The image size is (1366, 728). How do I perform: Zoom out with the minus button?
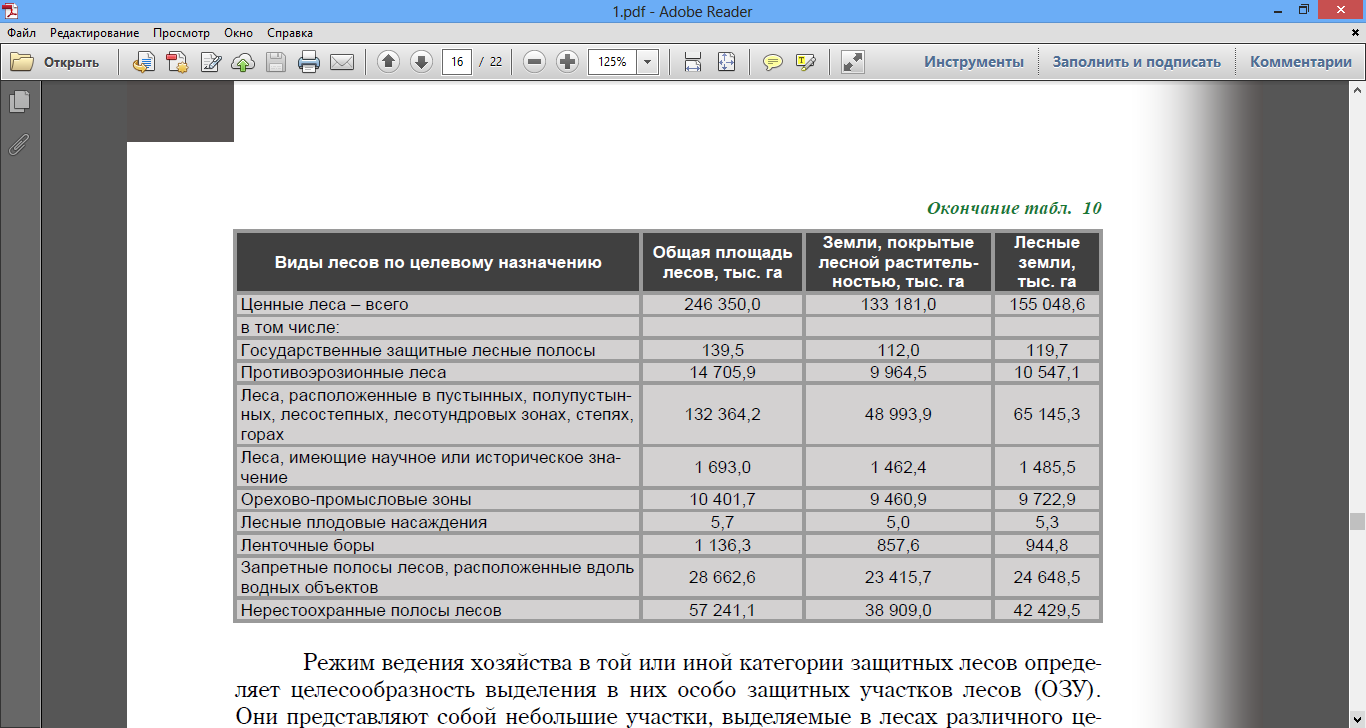535,62
